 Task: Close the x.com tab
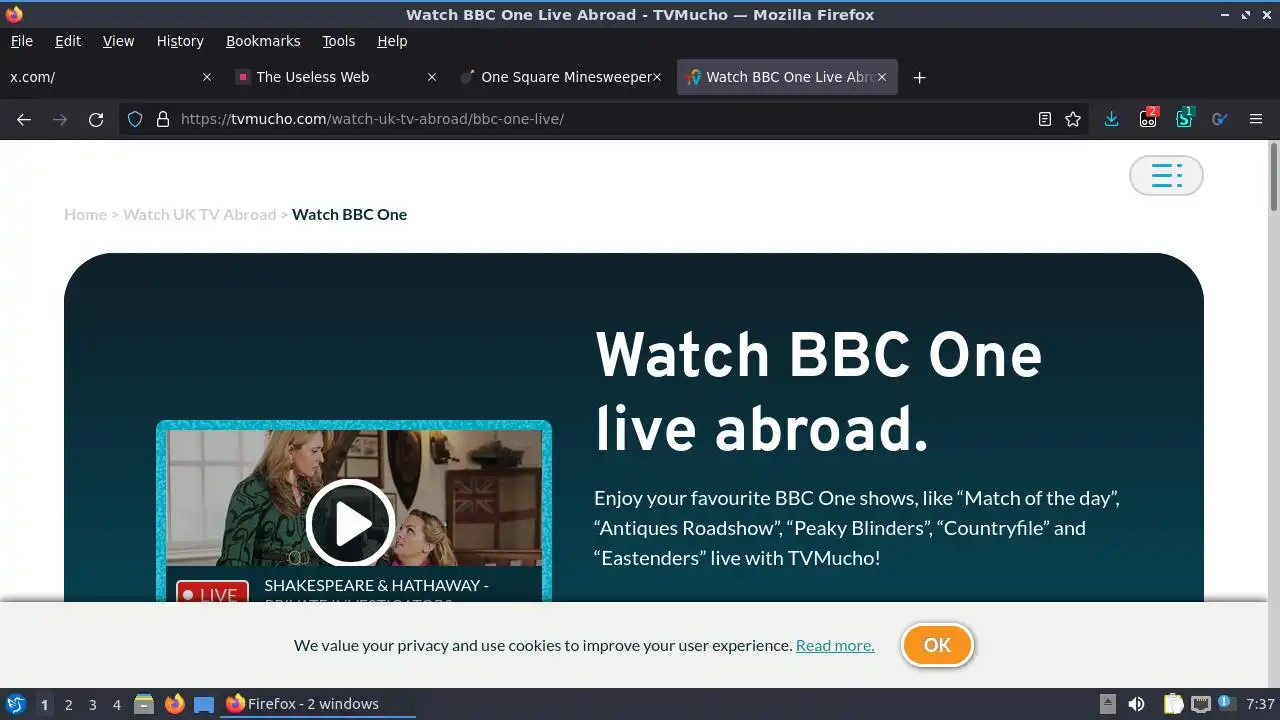pyautogui.click(x=207, y=77)
